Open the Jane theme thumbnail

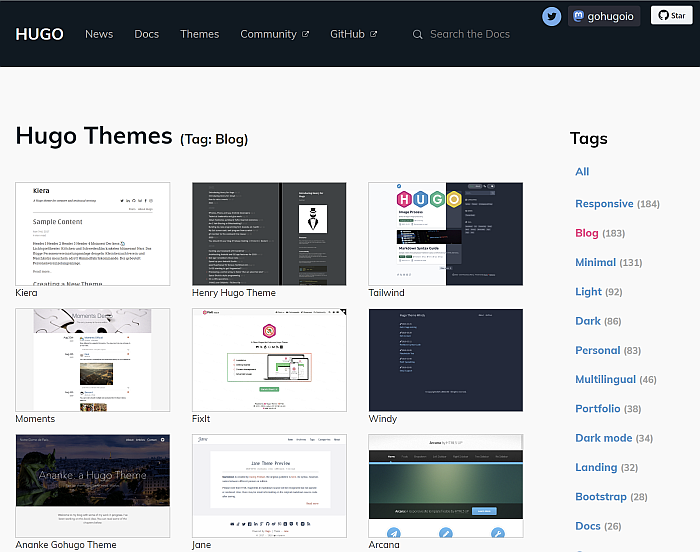(x=269, y=486)
